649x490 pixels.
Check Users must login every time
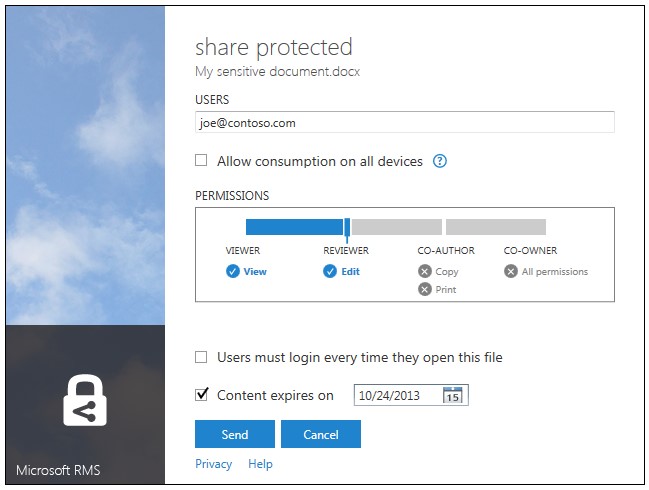click(201, 357)
